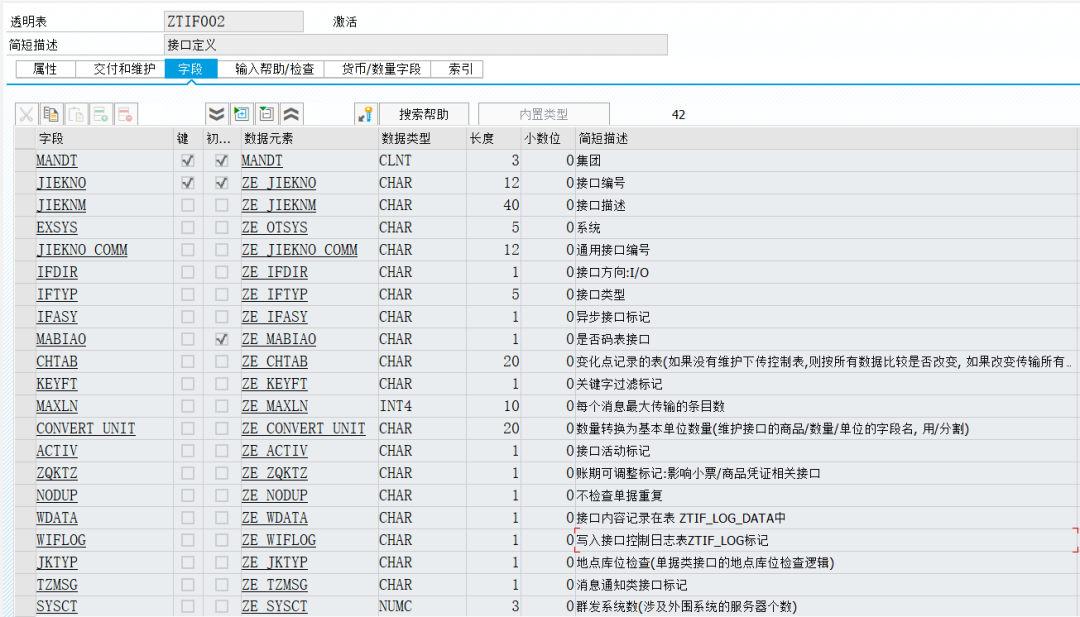Image resolution: width=1080 pixels, height=617 pixels.
Task: Click the Insert Row icon
Action: click(x=101, y=114)
